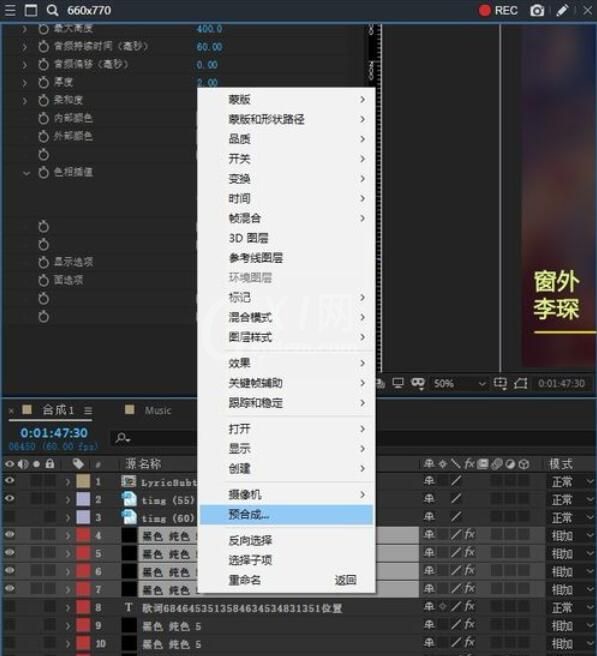The height and width of the screenshot is (656, 597).
Task: Click the tan label color of layer 1
Action: click(83, 481)
